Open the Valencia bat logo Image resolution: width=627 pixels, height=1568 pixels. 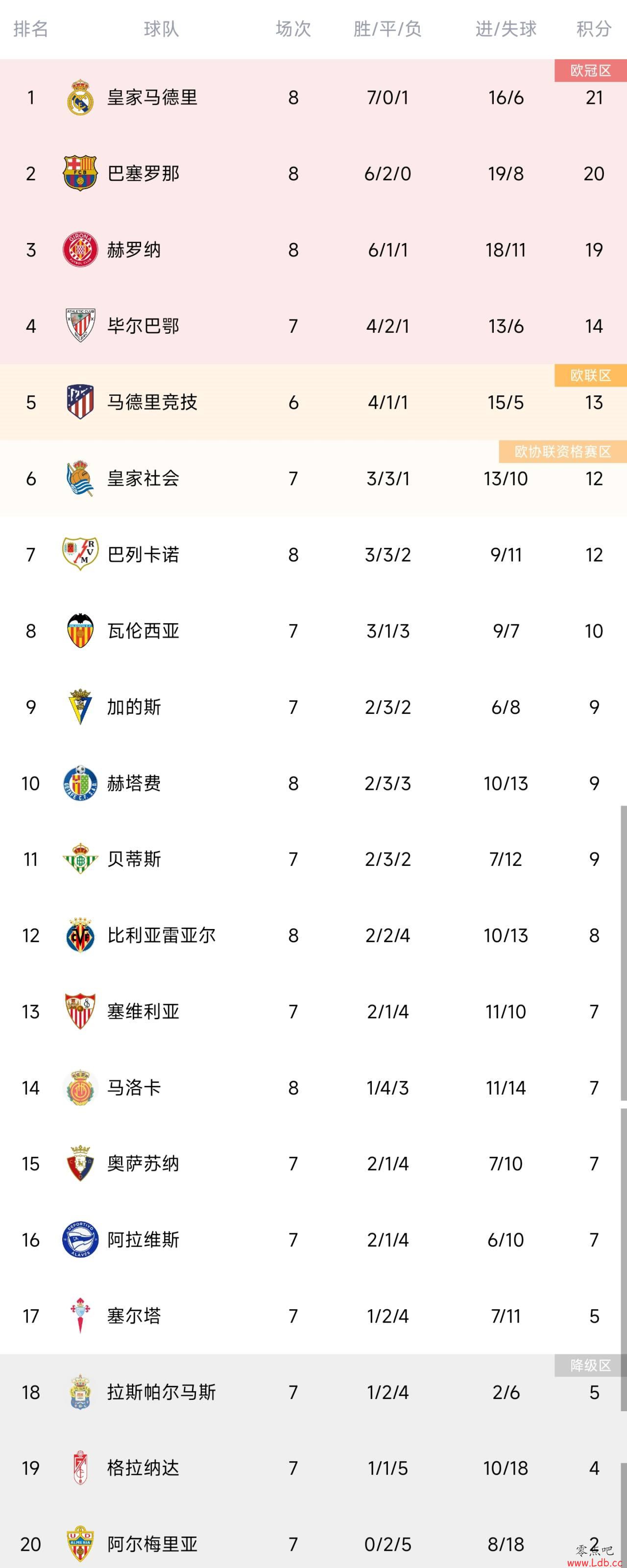tap(80, 631)
